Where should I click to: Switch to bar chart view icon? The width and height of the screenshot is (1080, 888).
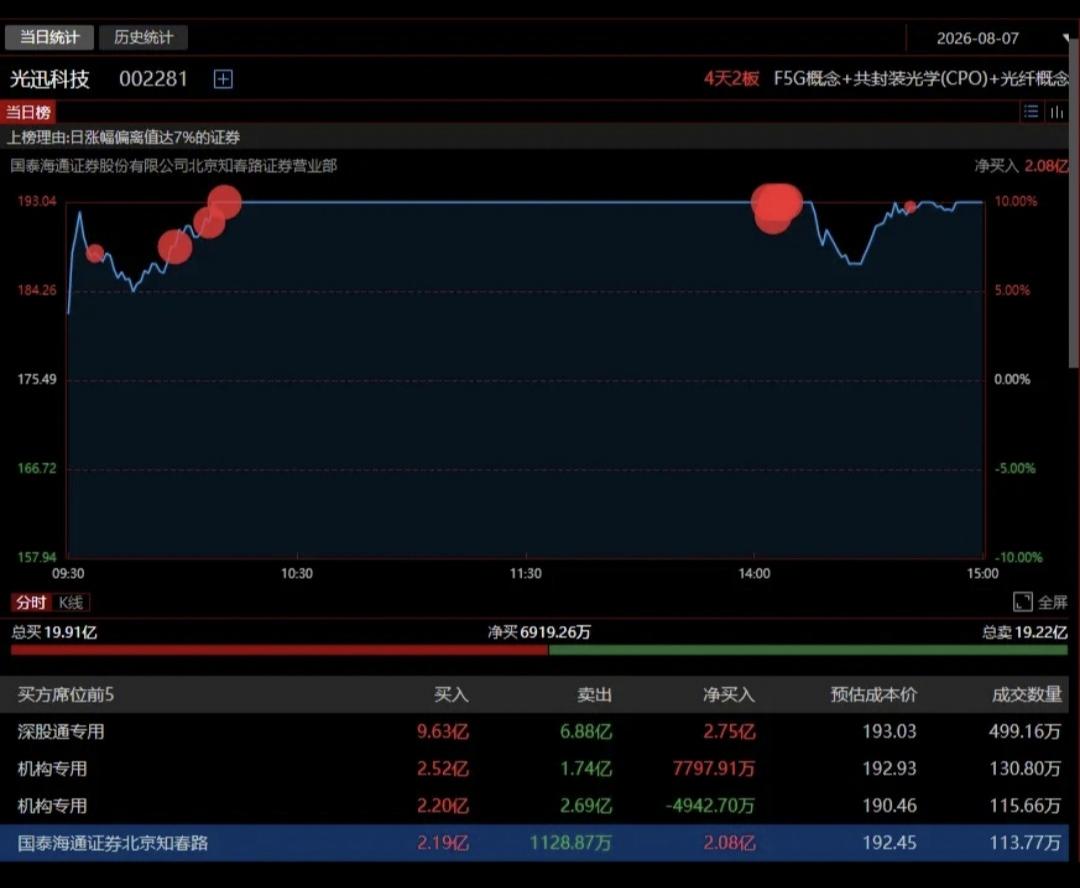(1057, 112)
